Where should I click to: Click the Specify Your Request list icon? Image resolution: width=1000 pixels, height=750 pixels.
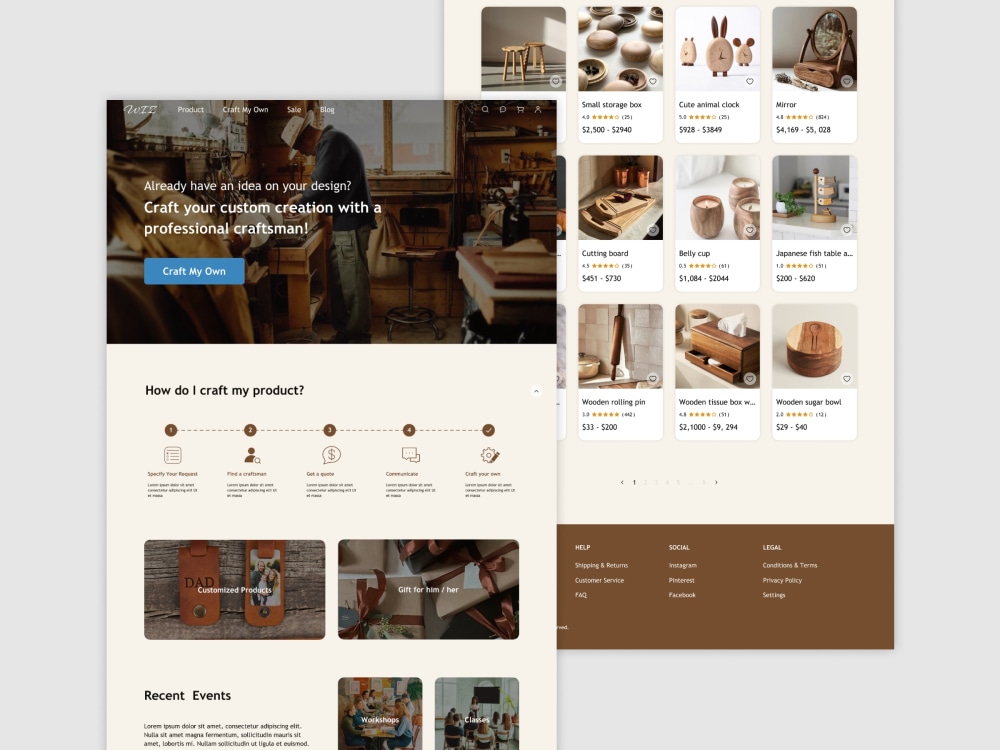173,455
